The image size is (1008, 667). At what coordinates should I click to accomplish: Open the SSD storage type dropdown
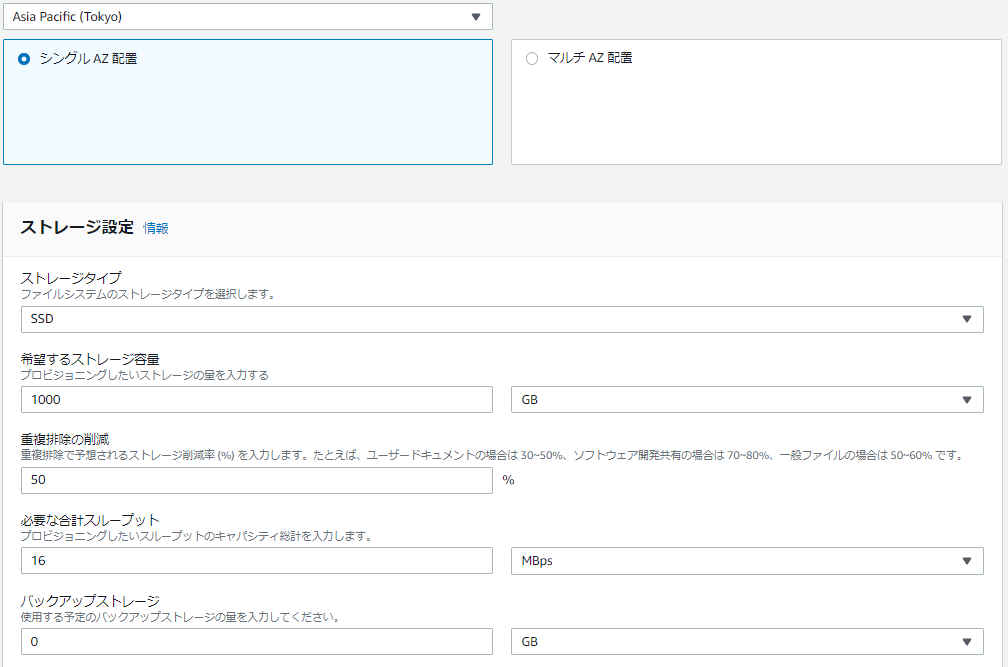coord(502,319)
